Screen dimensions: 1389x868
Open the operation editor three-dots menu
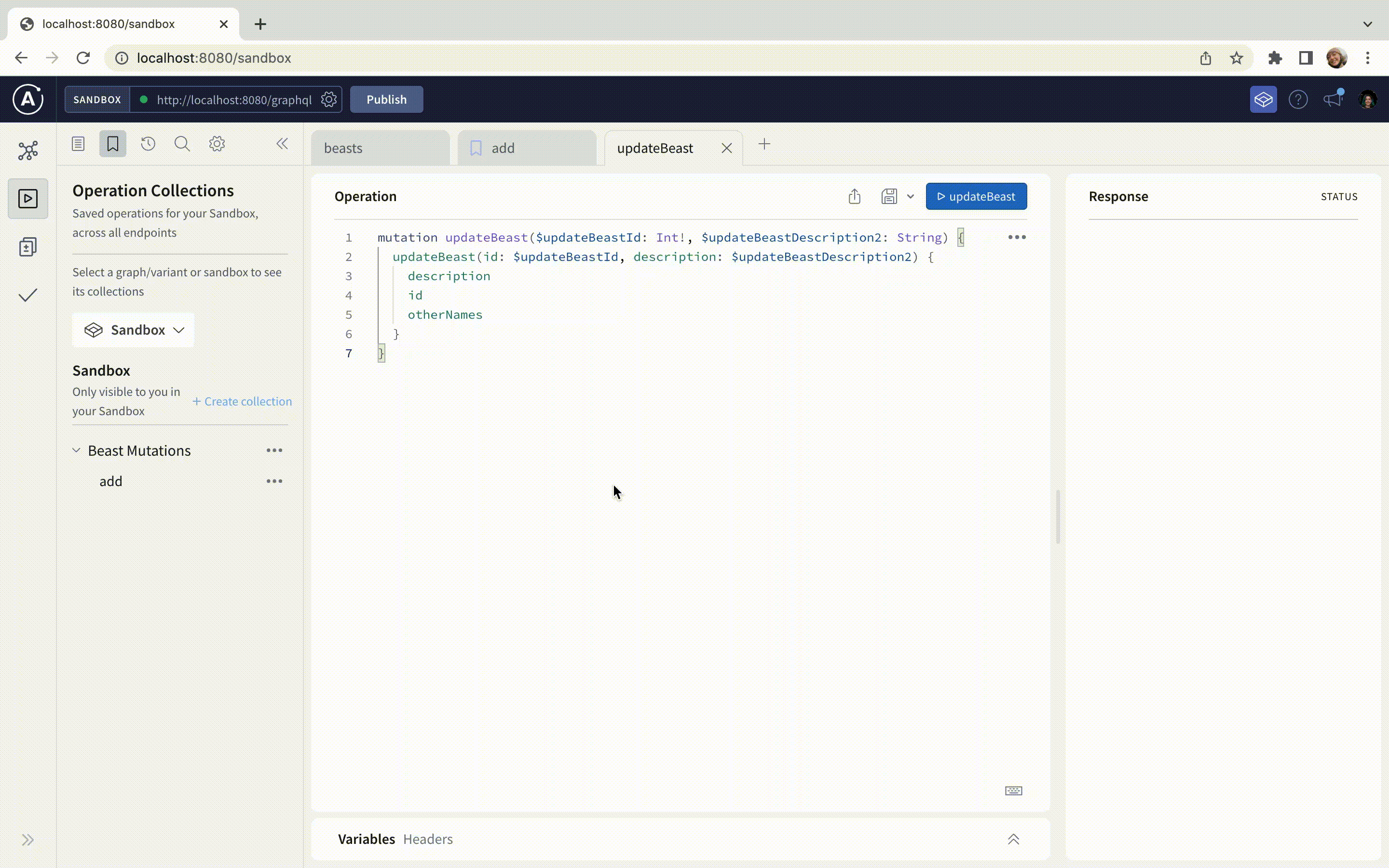point(1017,237)
